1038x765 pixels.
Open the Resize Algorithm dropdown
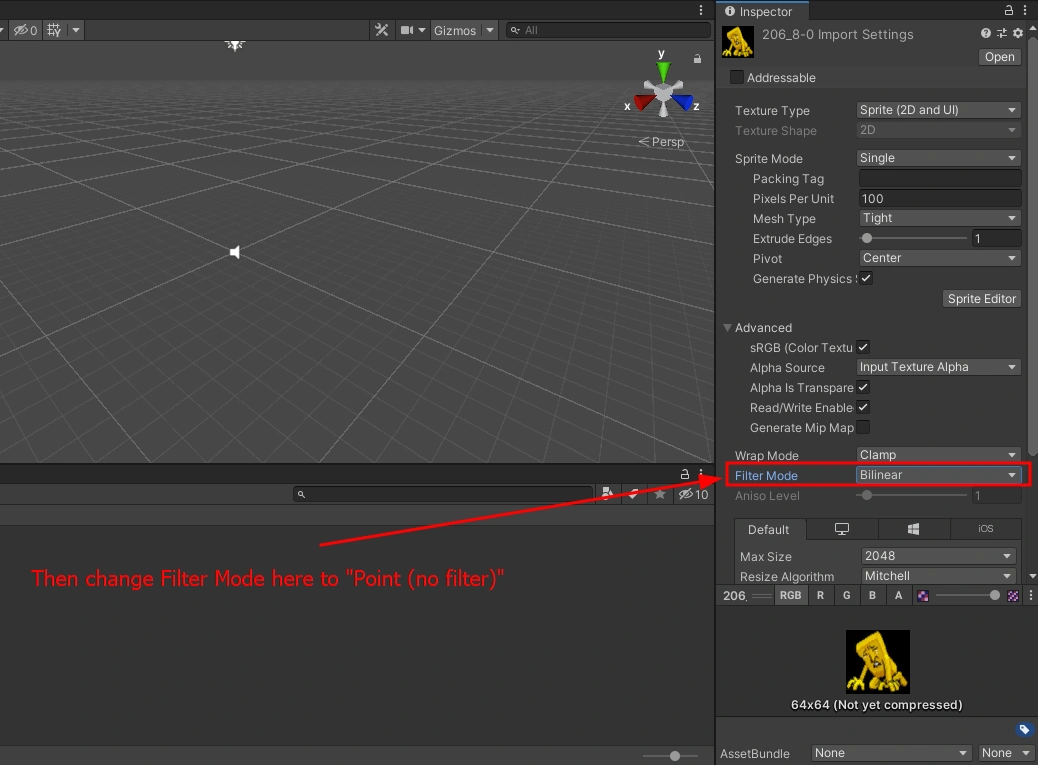point(938,576)
